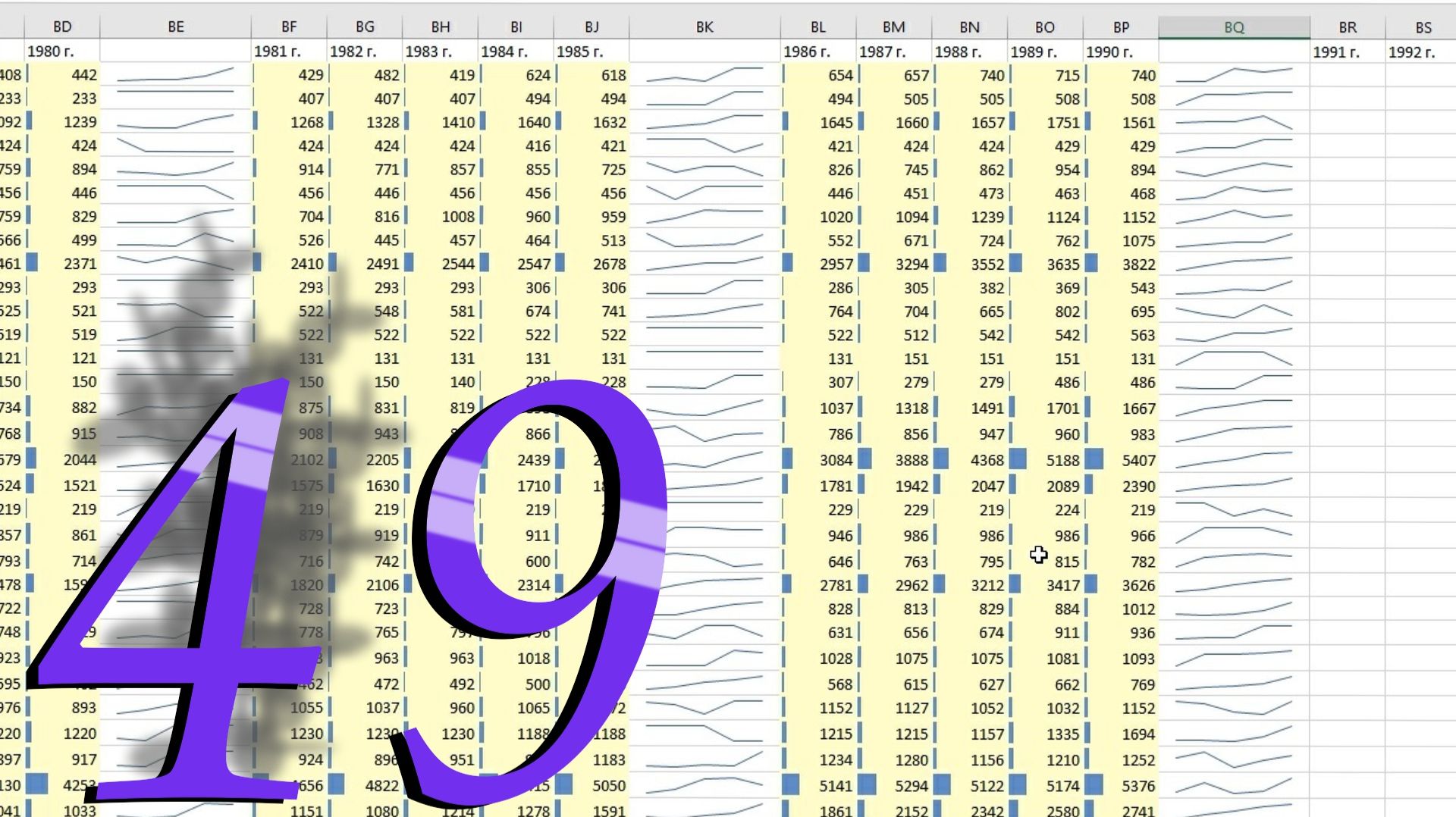Select column BI header
Screen dimensions: 1456x817
516,27
